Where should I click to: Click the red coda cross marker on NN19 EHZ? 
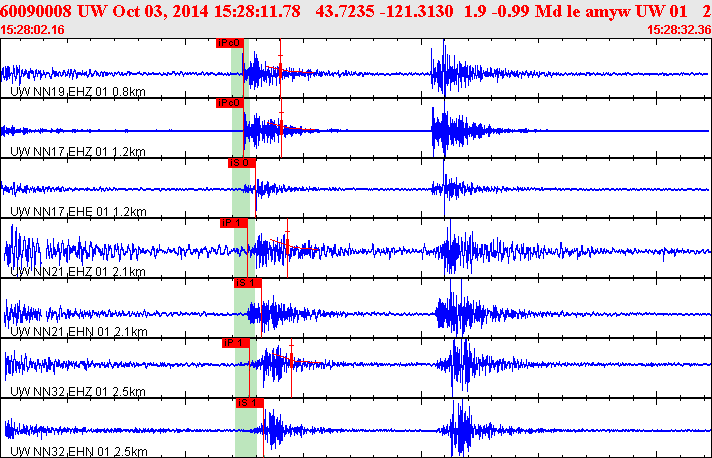[281, 68]
